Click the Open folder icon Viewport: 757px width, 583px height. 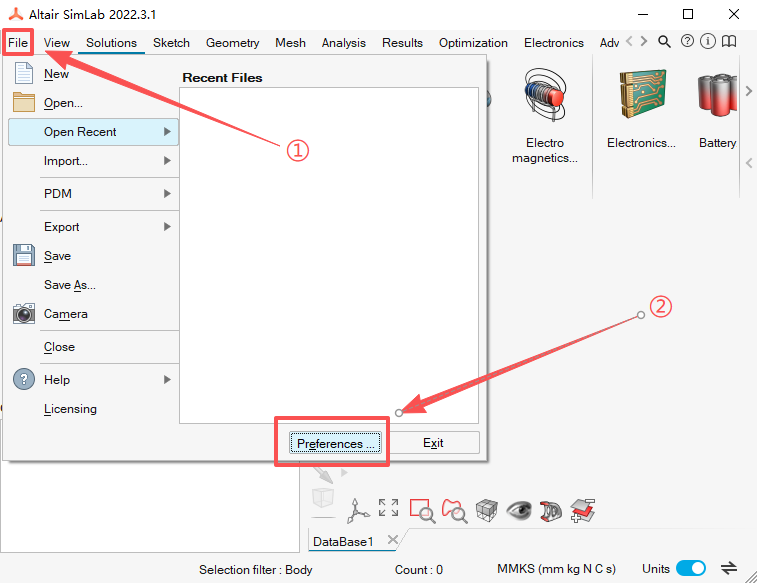point(24,102)
